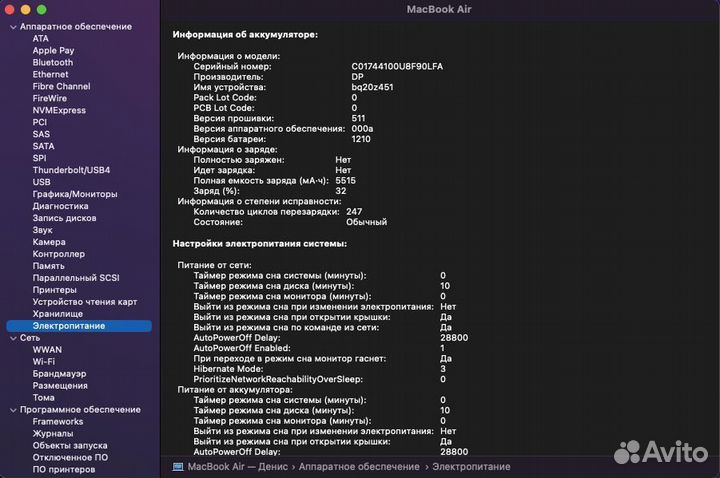Image resolution: width=720 pixels, height=478 pixels.
Task: Select USB in the sidebar
Action: coord(41,182)
